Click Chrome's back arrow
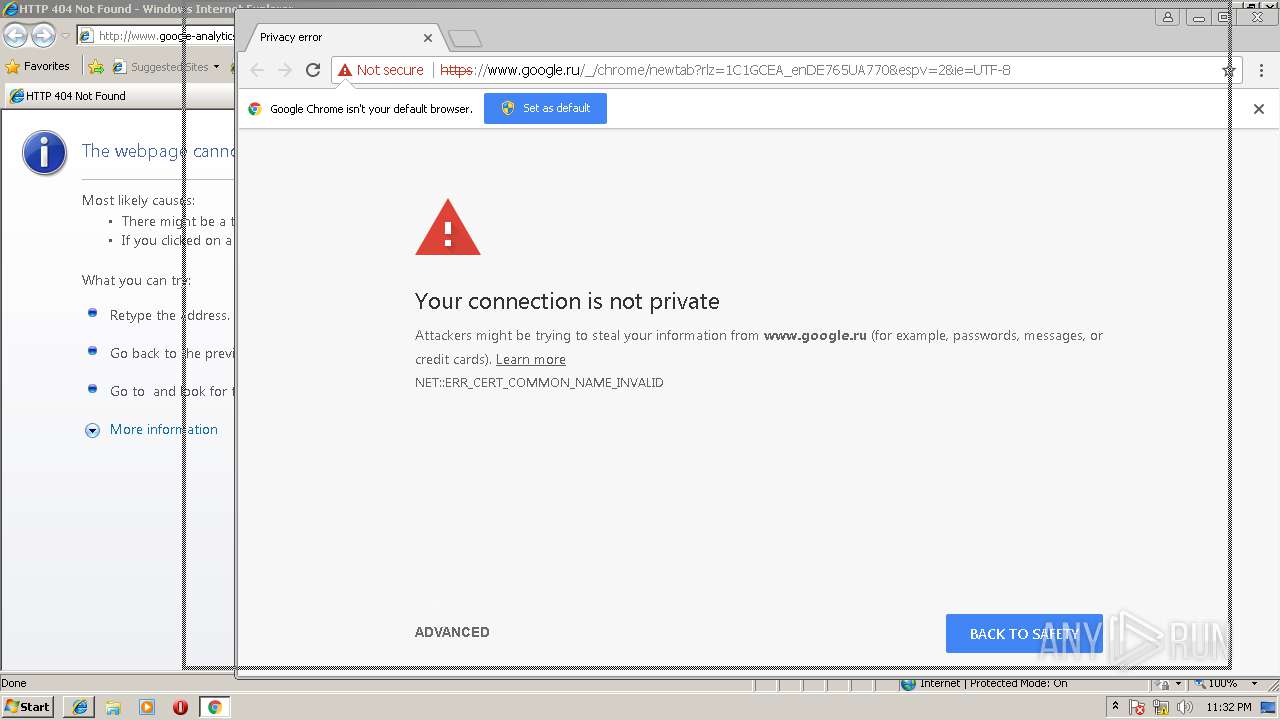Image resolution: width=1280 pixels, height=720 pixels. pyautogui.click(x=257, y=70)
